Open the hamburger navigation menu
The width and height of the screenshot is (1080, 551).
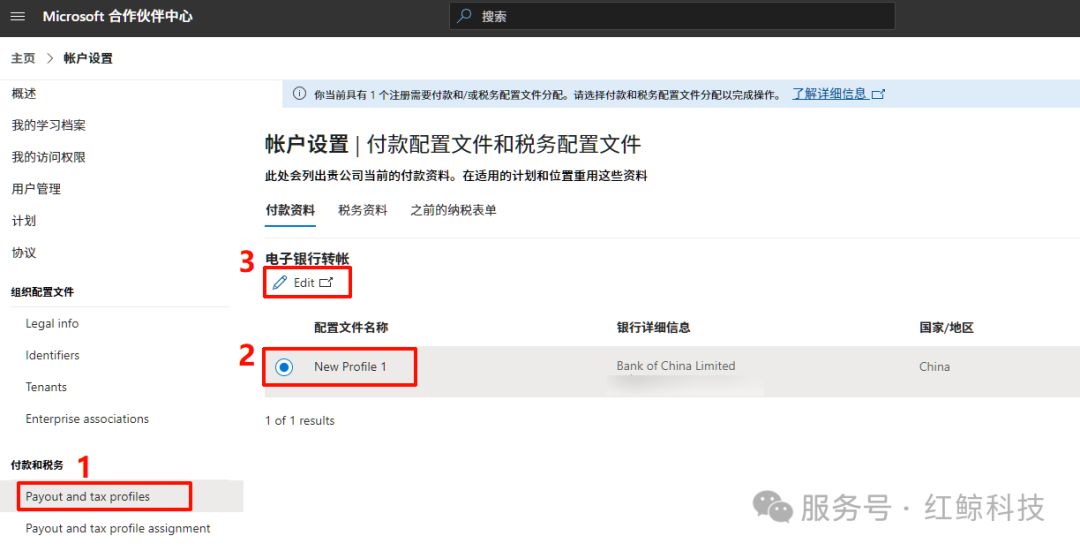click(18, 17)
